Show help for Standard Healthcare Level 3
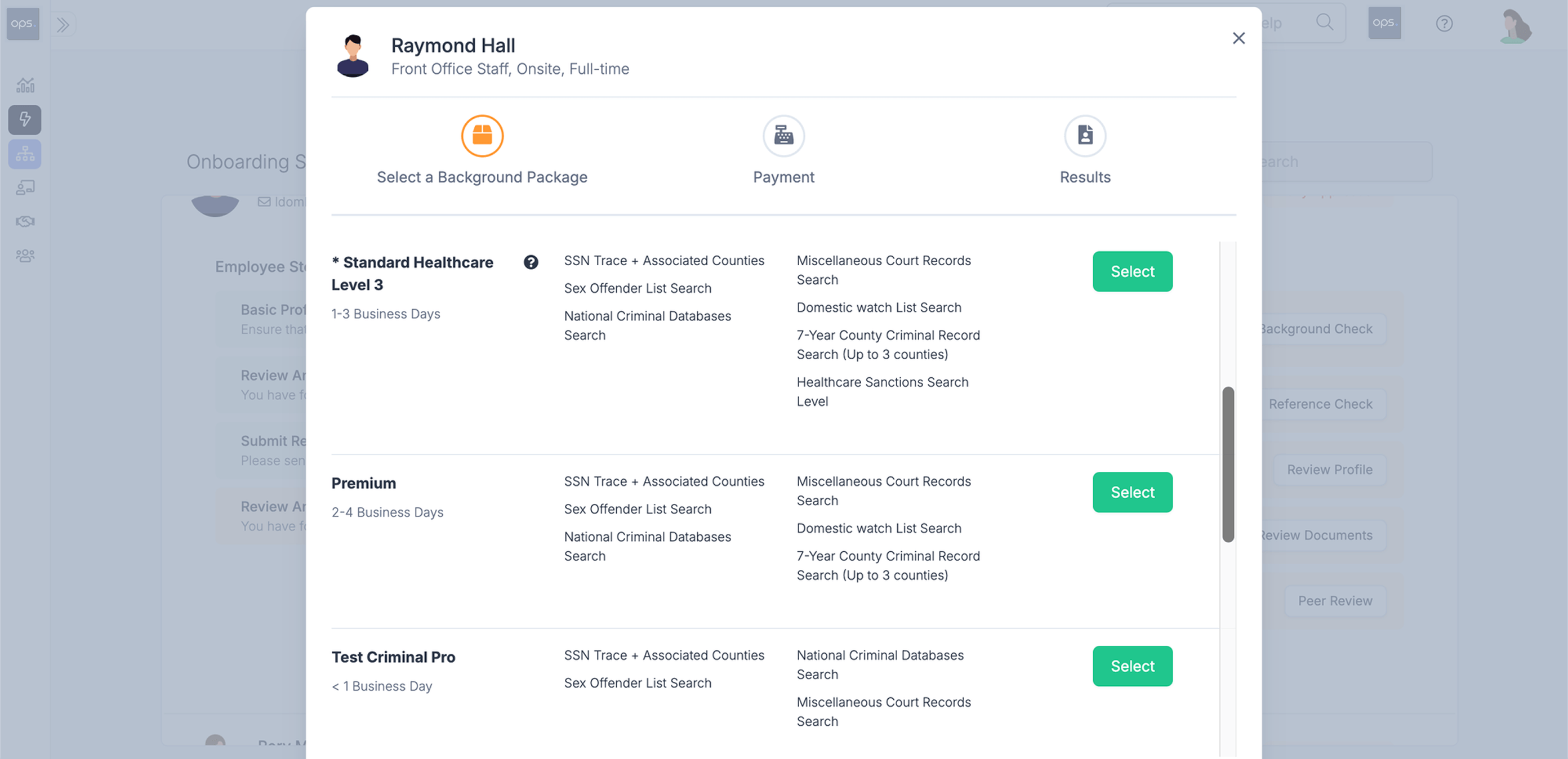The width and height of the screenshot is (1568, 759). 531,262
